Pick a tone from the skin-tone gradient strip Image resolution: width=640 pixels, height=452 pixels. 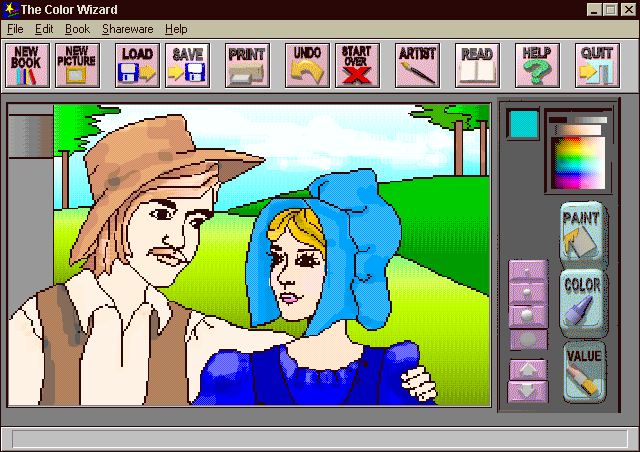coord(578,130)
